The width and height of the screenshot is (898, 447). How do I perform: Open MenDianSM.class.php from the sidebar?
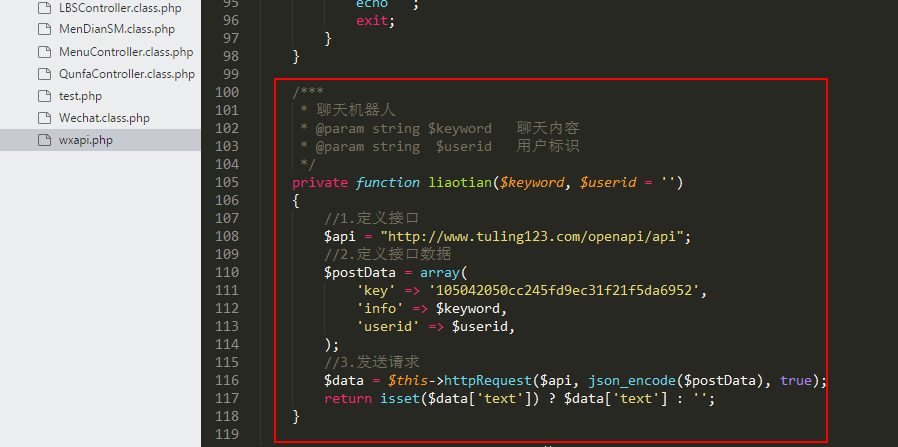(x=116, y=29)
